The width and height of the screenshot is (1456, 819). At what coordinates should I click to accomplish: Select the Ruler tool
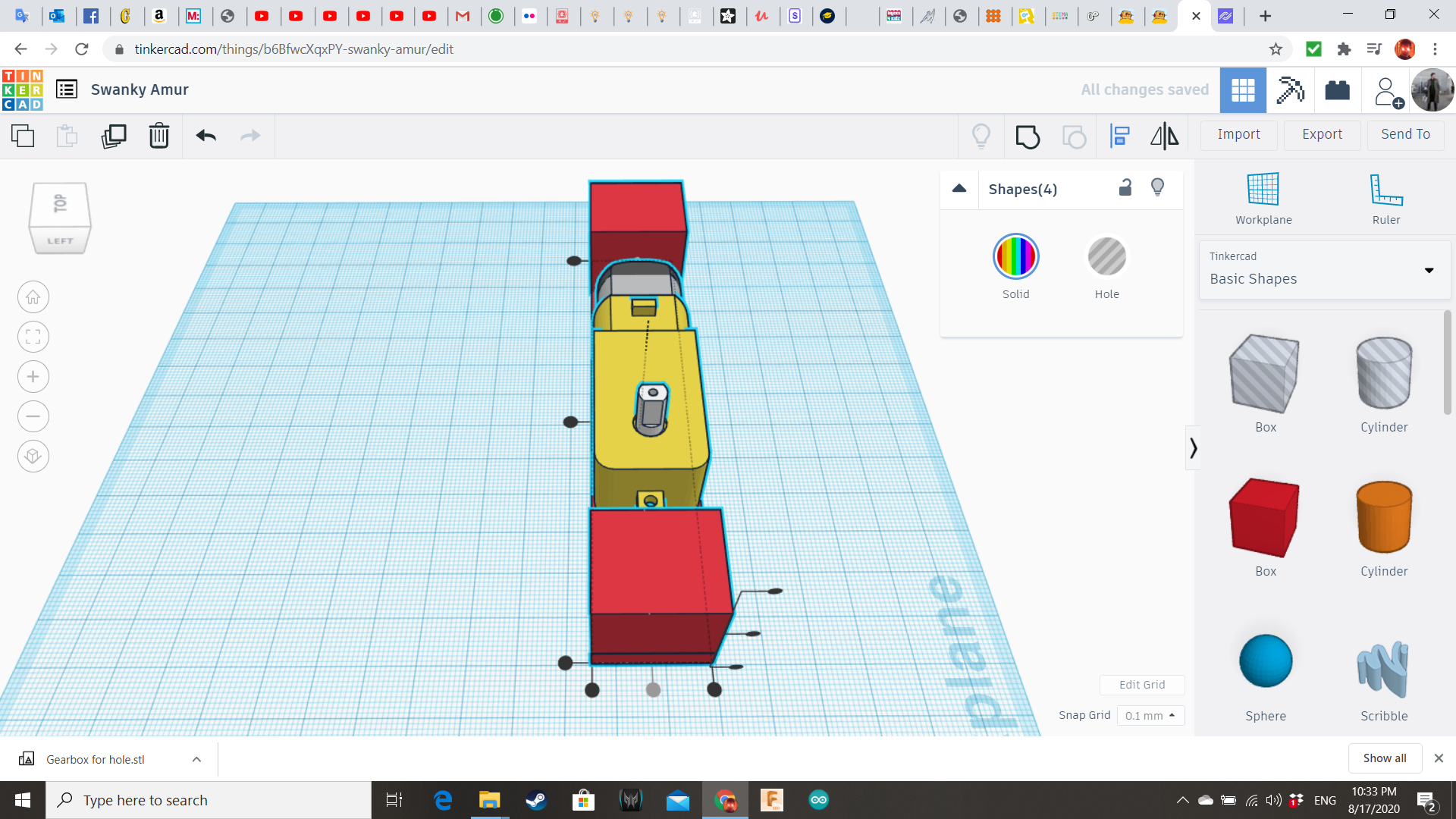1385,197
